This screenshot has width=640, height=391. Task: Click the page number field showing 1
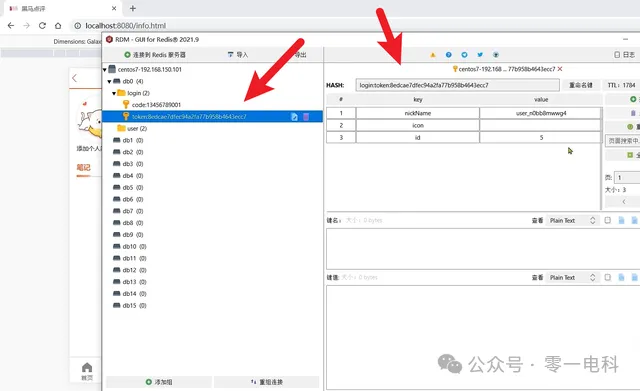click(x=627, y=178)
